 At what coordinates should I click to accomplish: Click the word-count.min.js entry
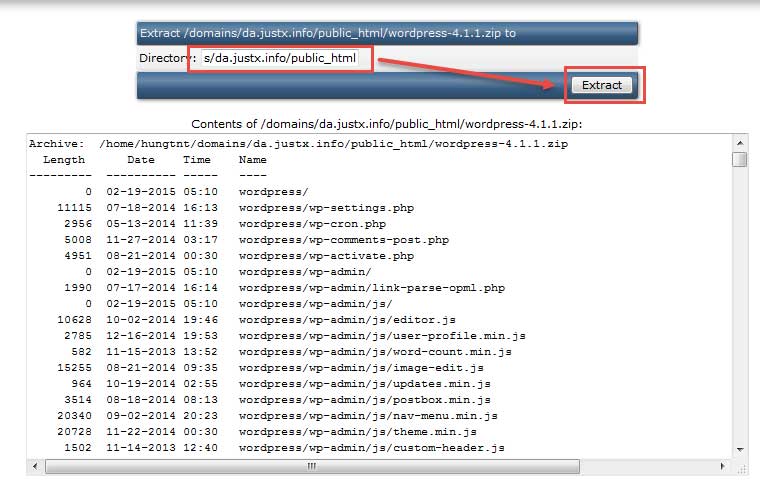(375, 352)
